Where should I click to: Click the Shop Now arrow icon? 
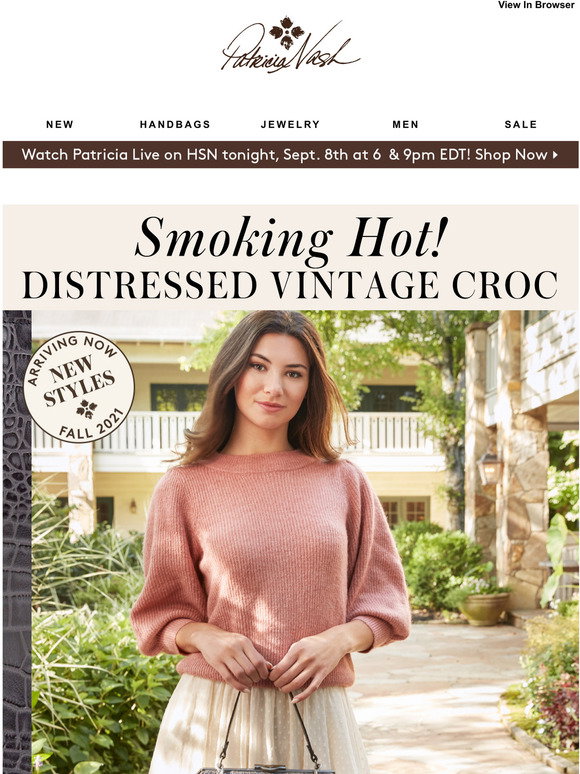point(555,155)
